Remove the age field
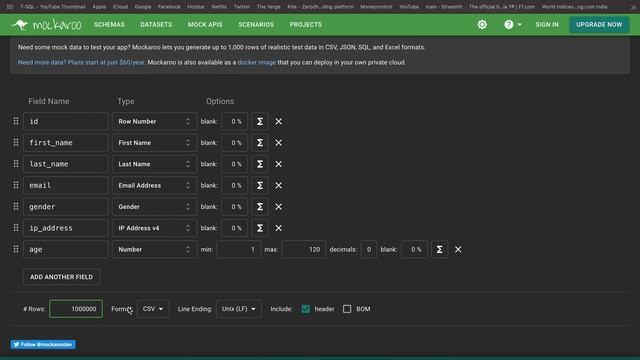The width and height of the screenshot is (640, 360). pos(458,249)
